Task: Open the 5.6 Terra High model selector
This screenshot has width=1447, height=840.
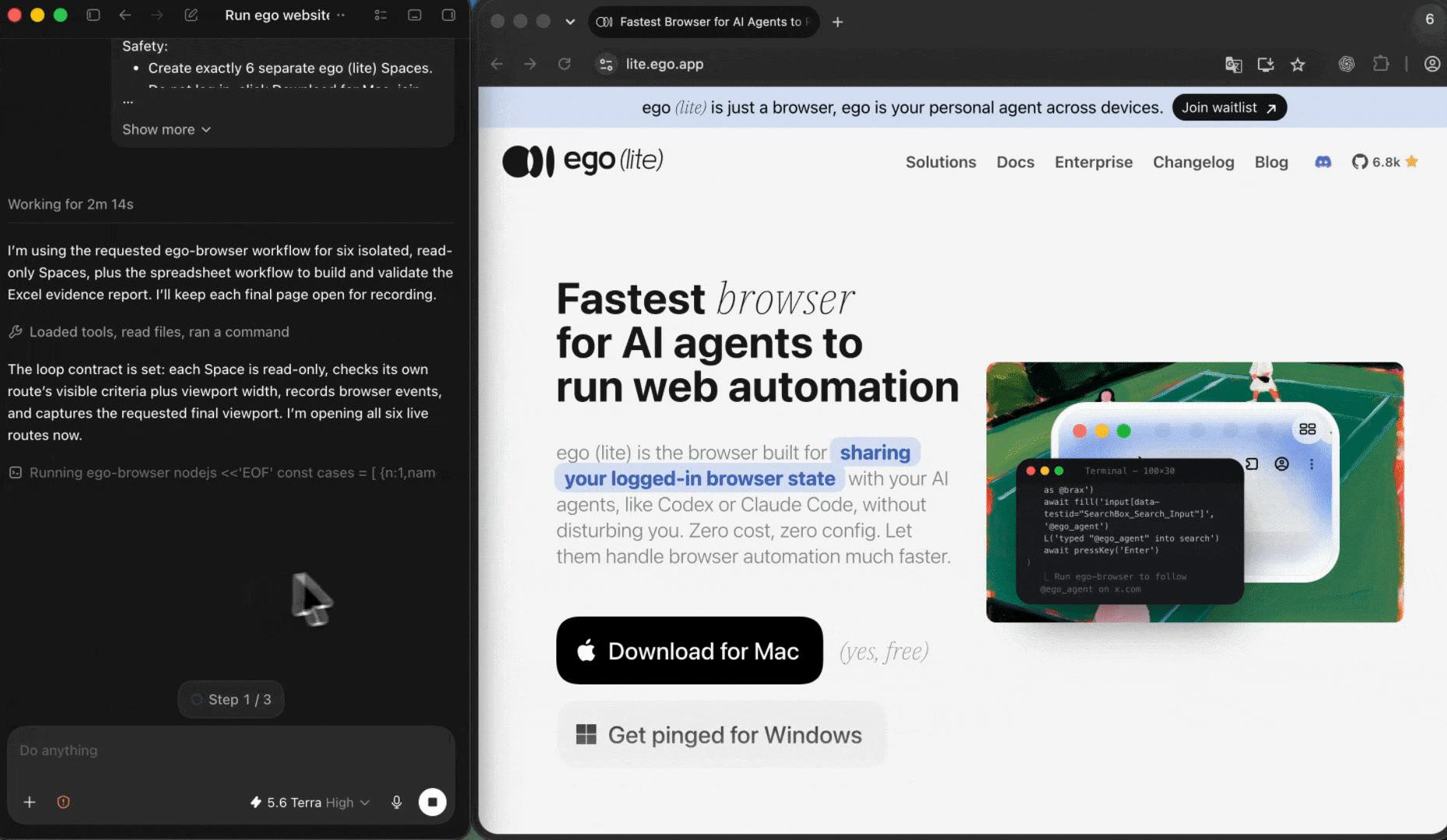Action: (x=310, y=802)
